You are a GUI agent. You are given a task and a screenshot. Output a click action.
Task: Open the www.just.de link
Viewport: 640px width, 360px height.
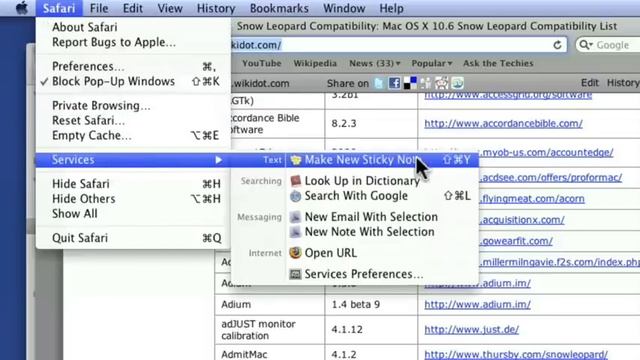pos(471,329)
